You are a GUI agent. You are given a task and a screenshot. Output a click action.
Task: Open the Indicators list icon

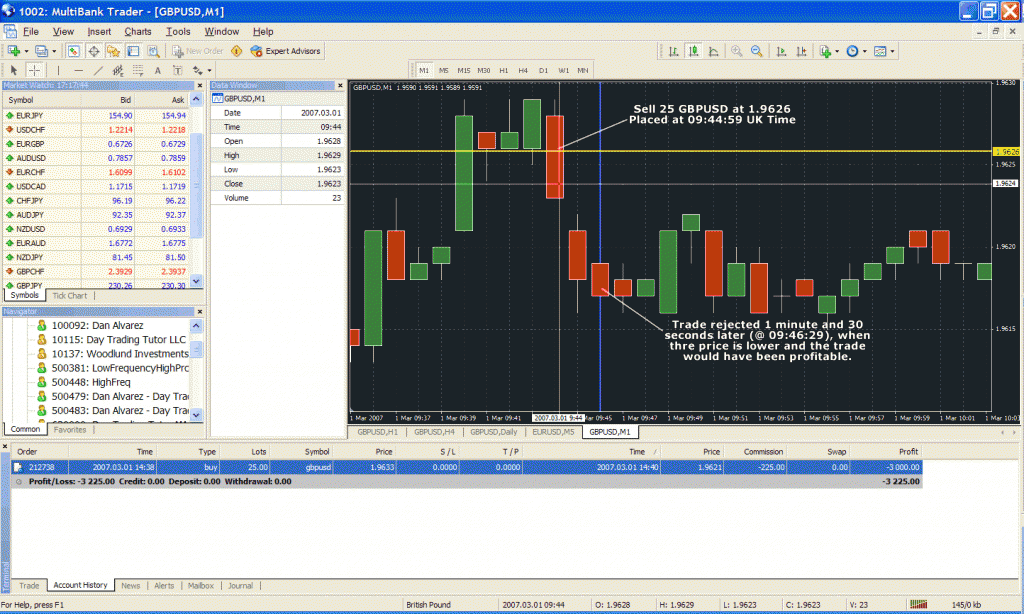[x=825, y=51]
